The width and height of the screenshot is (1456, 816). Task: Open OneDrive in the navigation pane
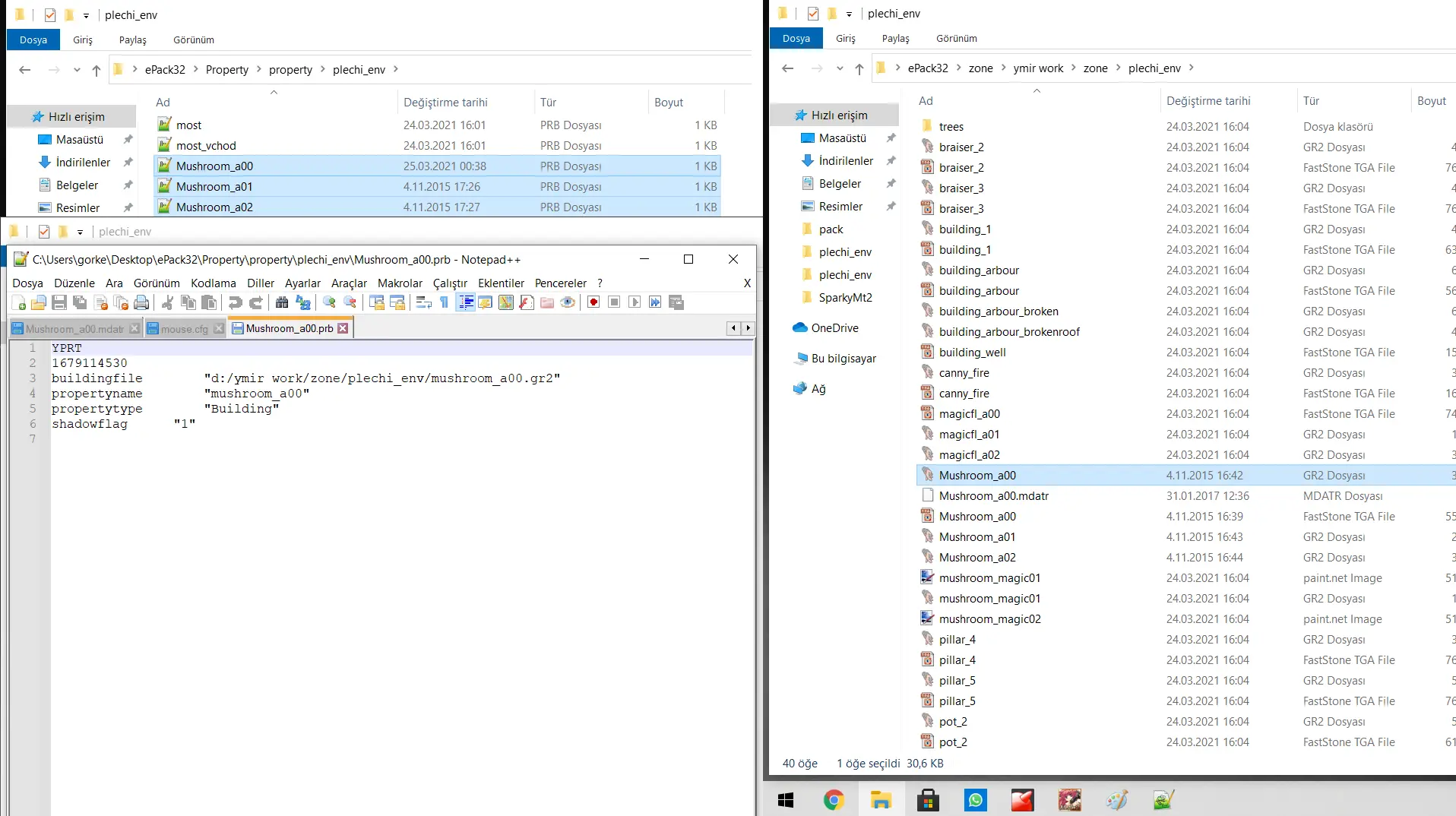pyautogui.click(x=834, y=328)
